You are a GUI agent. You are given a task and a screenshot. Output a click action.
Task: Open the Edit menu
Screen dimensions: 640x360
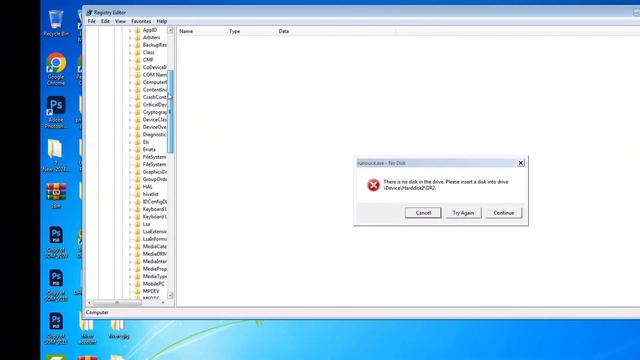[105, 21]
